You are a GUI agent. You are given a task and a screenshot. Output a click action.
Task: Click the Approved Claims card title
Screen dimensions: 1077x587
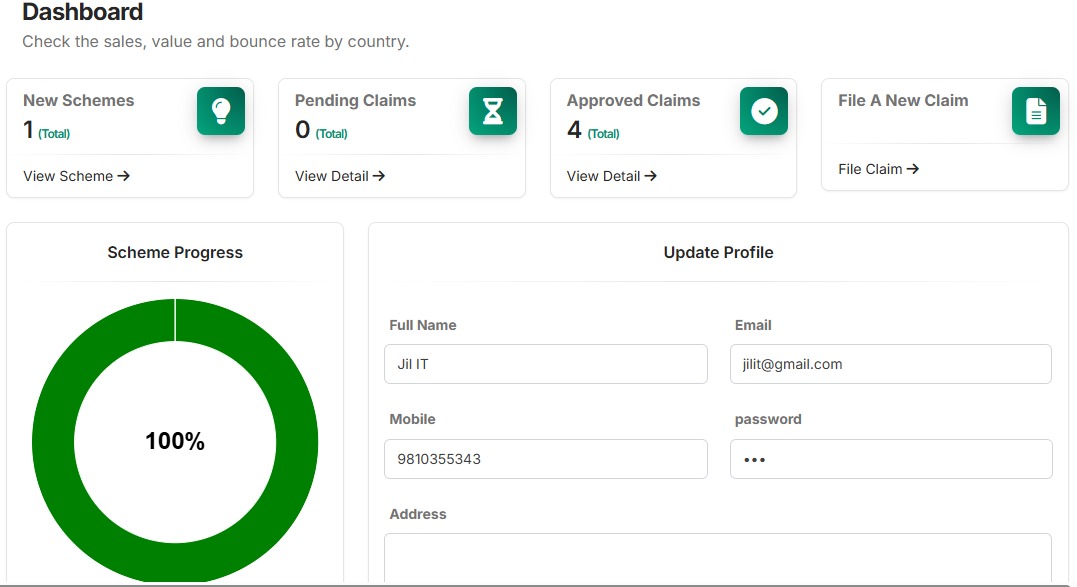[633, 100]
